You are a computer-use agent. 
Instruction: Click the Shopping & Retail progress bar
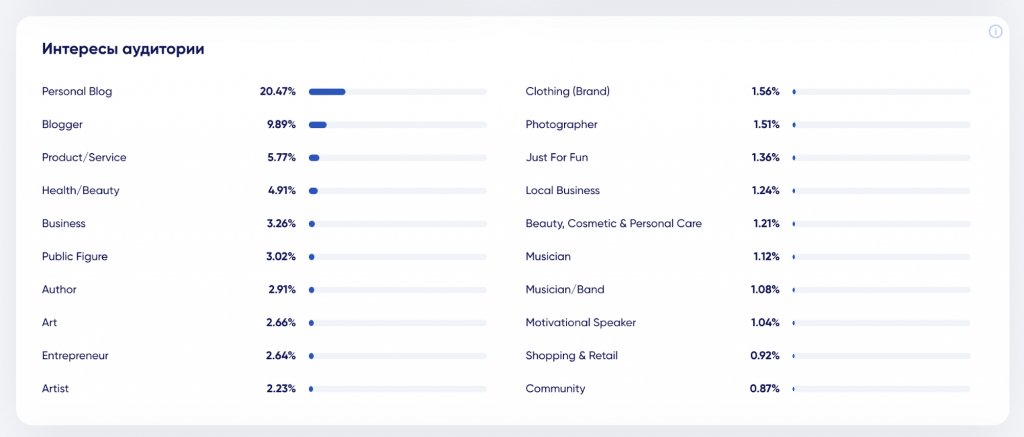coord(881,356)
